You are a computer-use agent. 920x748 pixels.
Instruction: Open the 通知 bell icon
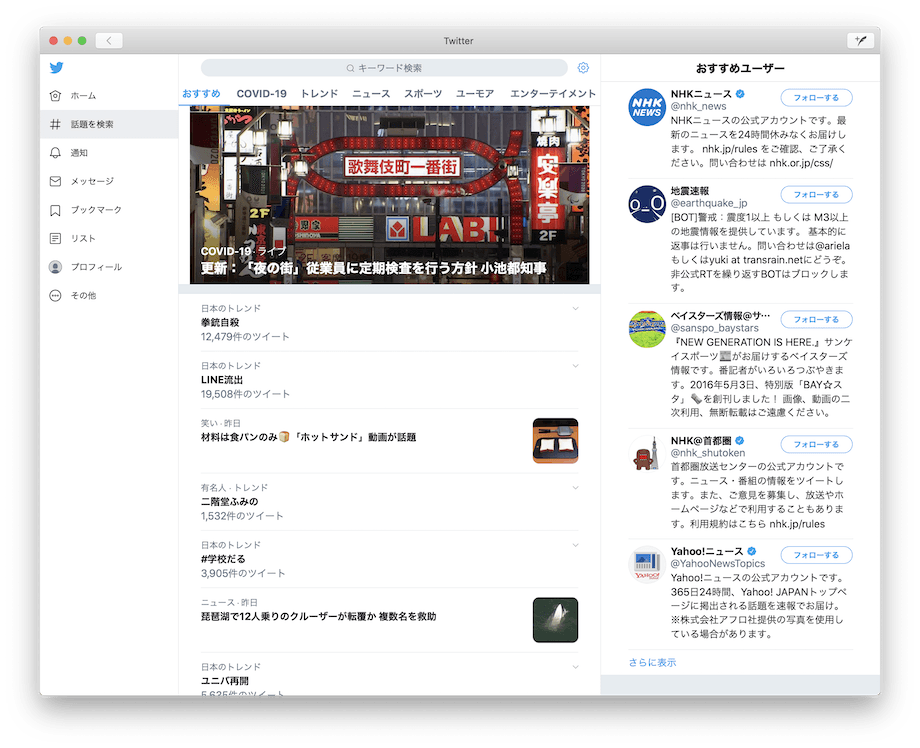click(x=55, y=153)
